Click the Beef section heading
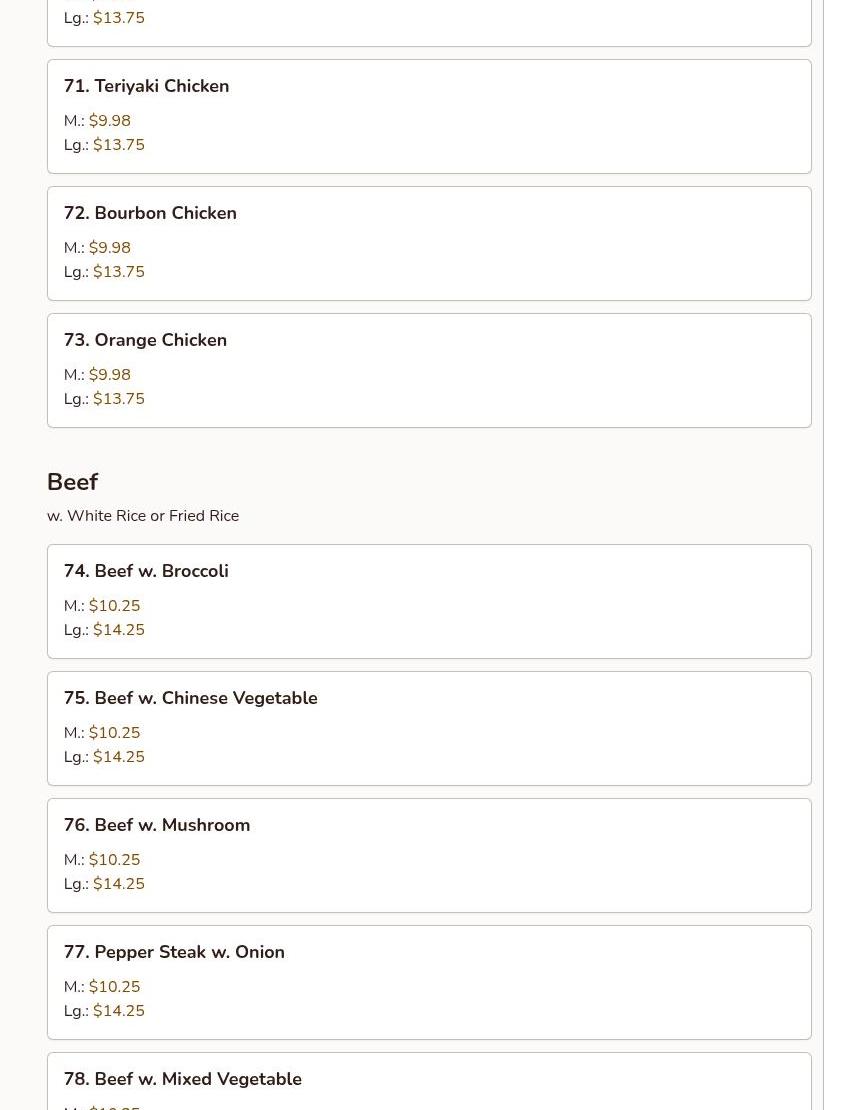 [x=72, y=482]
